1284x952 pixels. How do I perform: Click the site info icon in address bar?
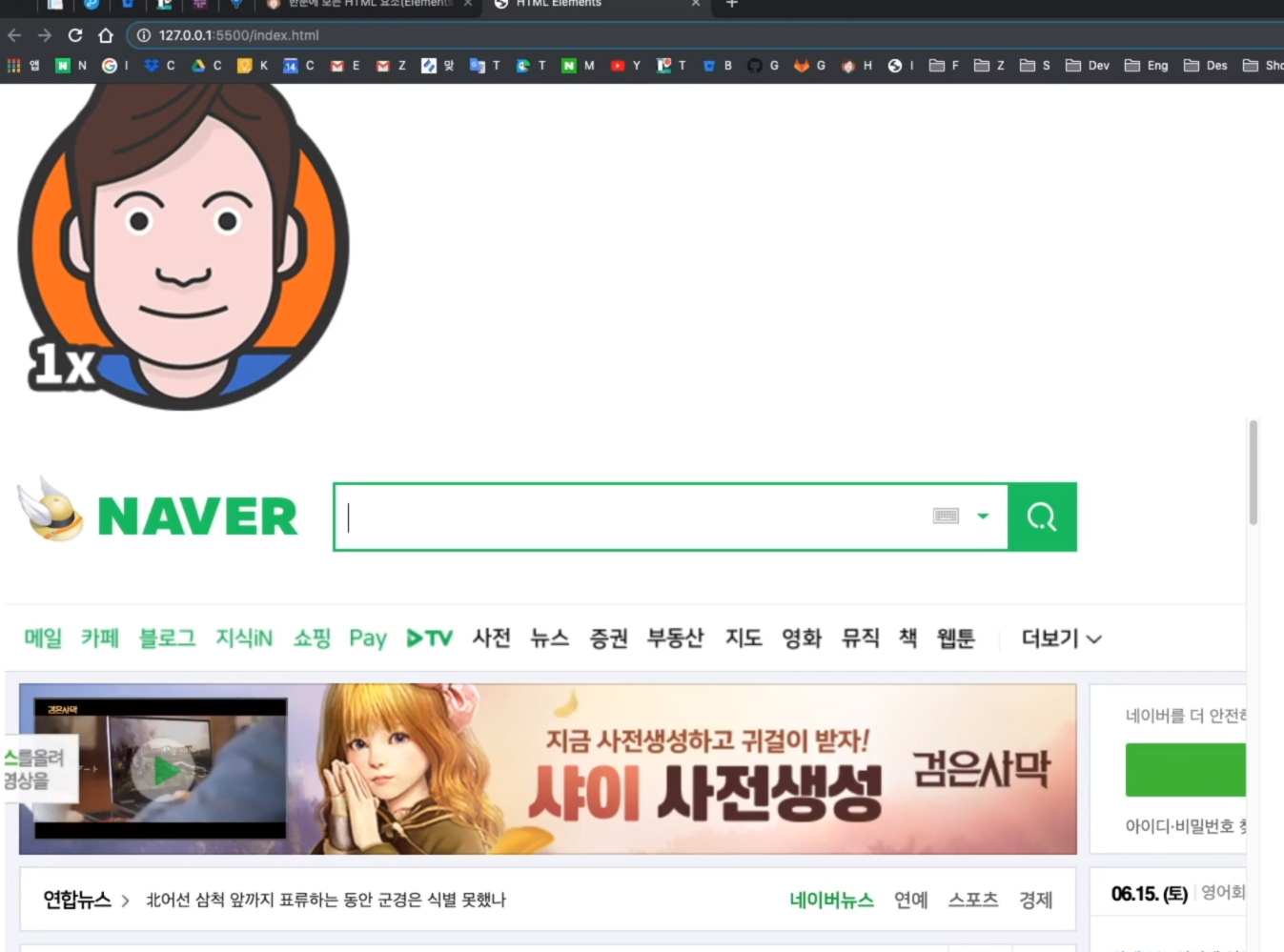144,35
